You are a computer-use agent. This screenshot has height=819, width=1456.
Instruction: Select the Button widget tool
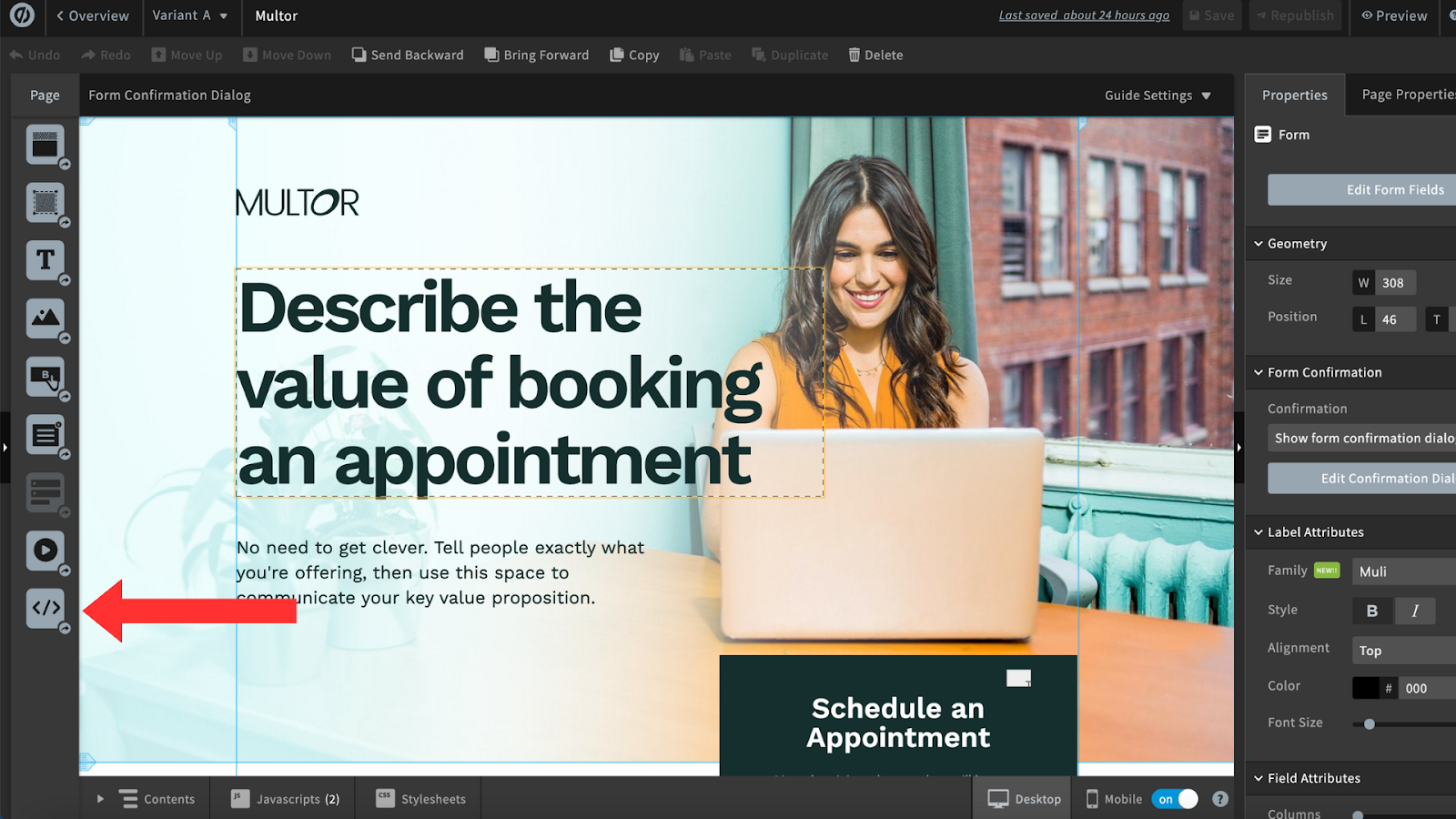(45, 377)
